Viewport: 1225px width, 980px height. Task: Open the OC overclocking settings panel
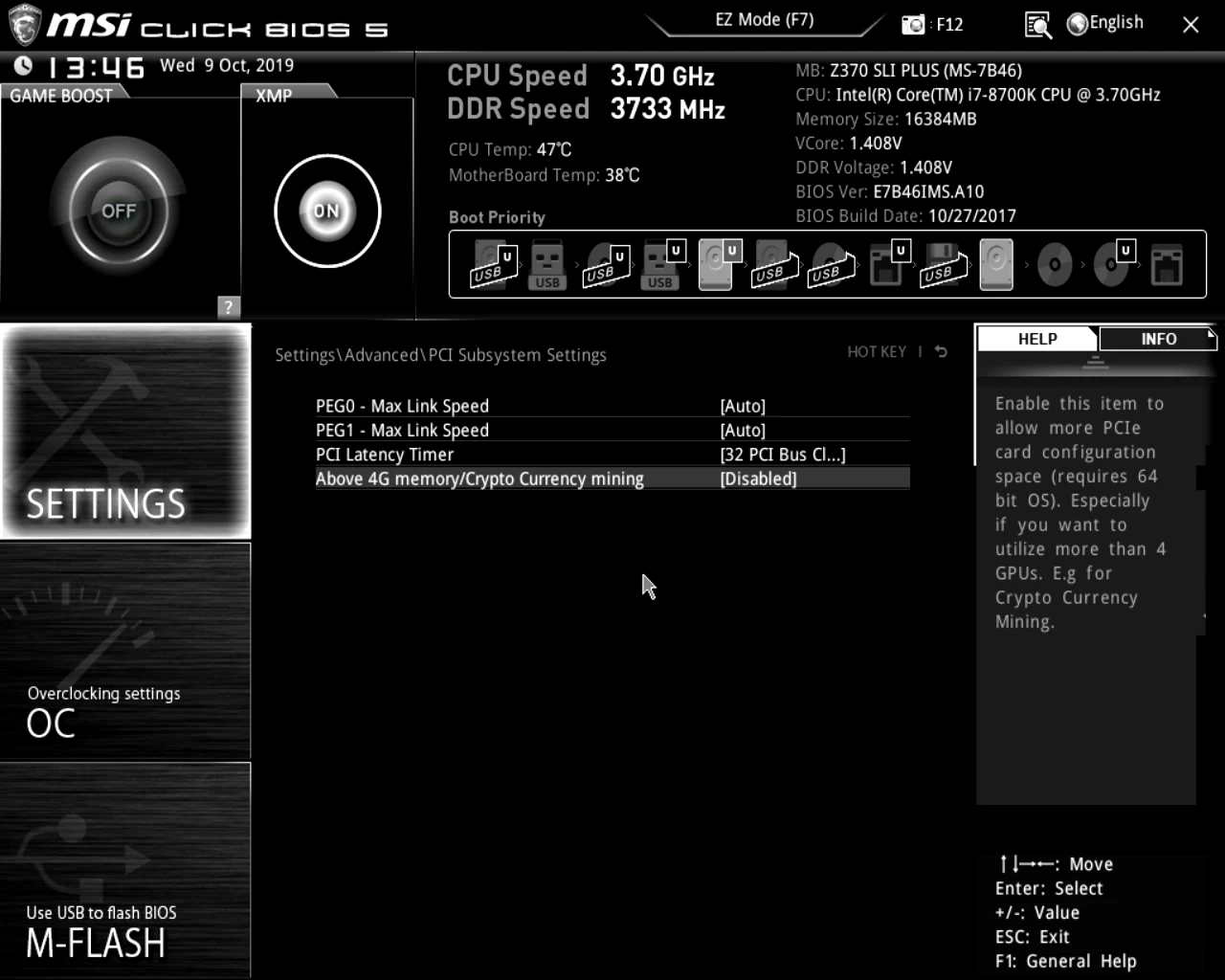(x=125, y=652)
